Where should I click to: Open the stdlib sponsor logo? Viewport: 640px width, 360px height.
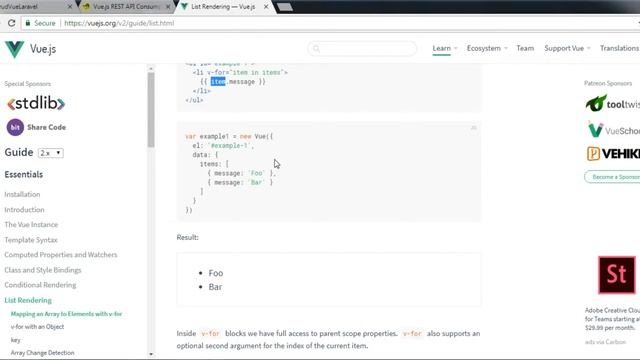[x=36, y=103]
